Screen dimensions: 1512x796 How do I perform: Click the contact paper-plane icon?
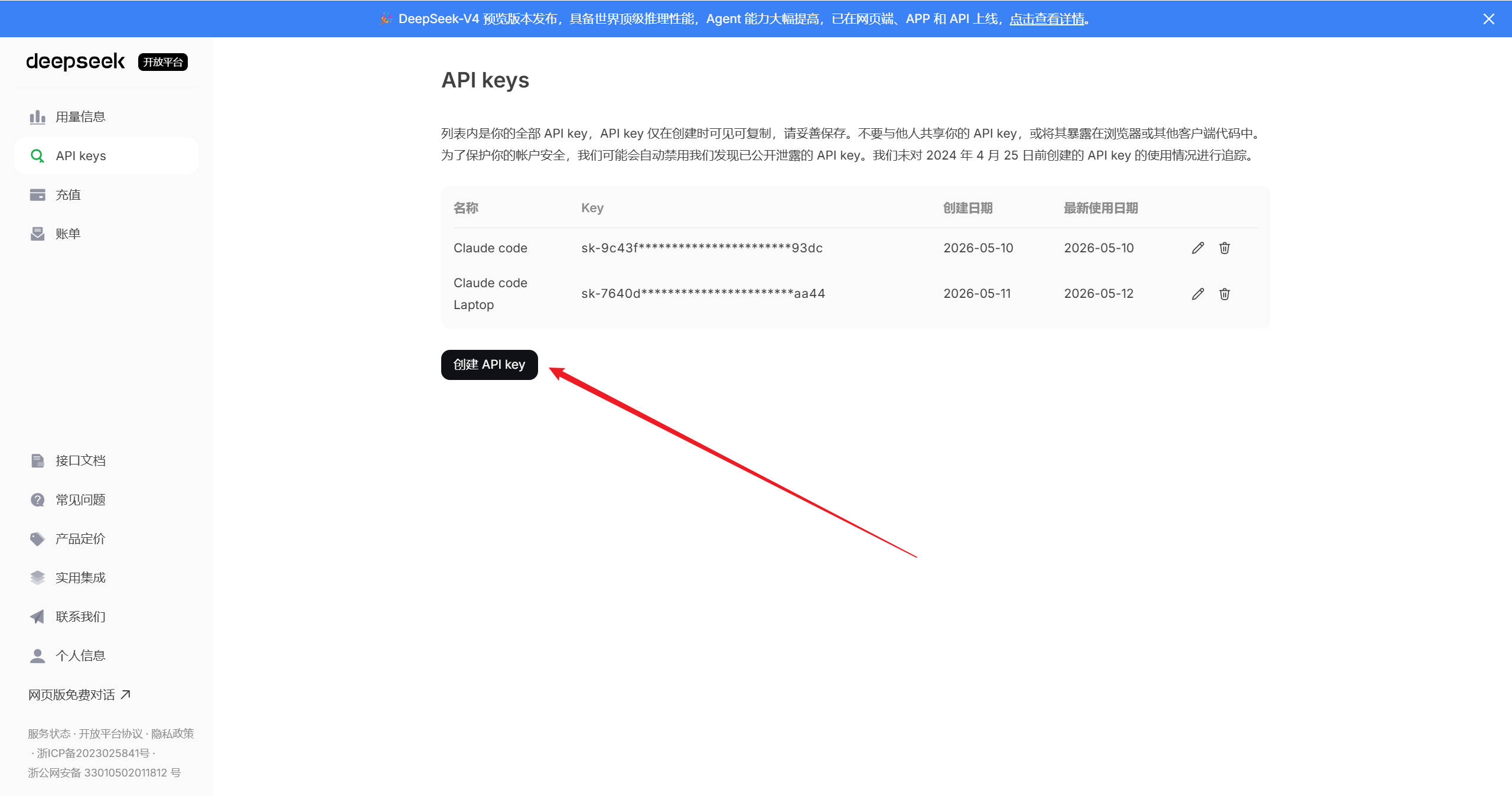[x=37, y=617]
